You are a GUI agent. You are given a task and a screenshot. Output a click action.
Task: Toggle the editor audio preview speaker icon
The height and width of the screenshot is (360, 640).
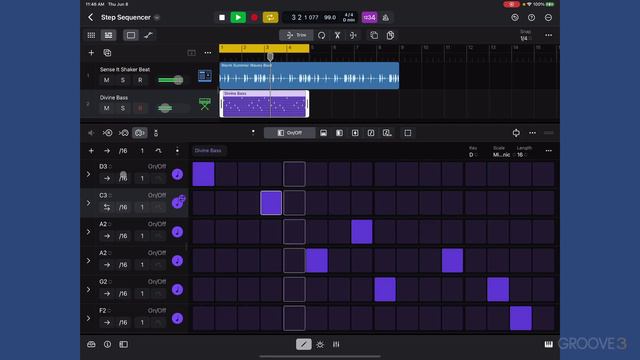[91, 133]
